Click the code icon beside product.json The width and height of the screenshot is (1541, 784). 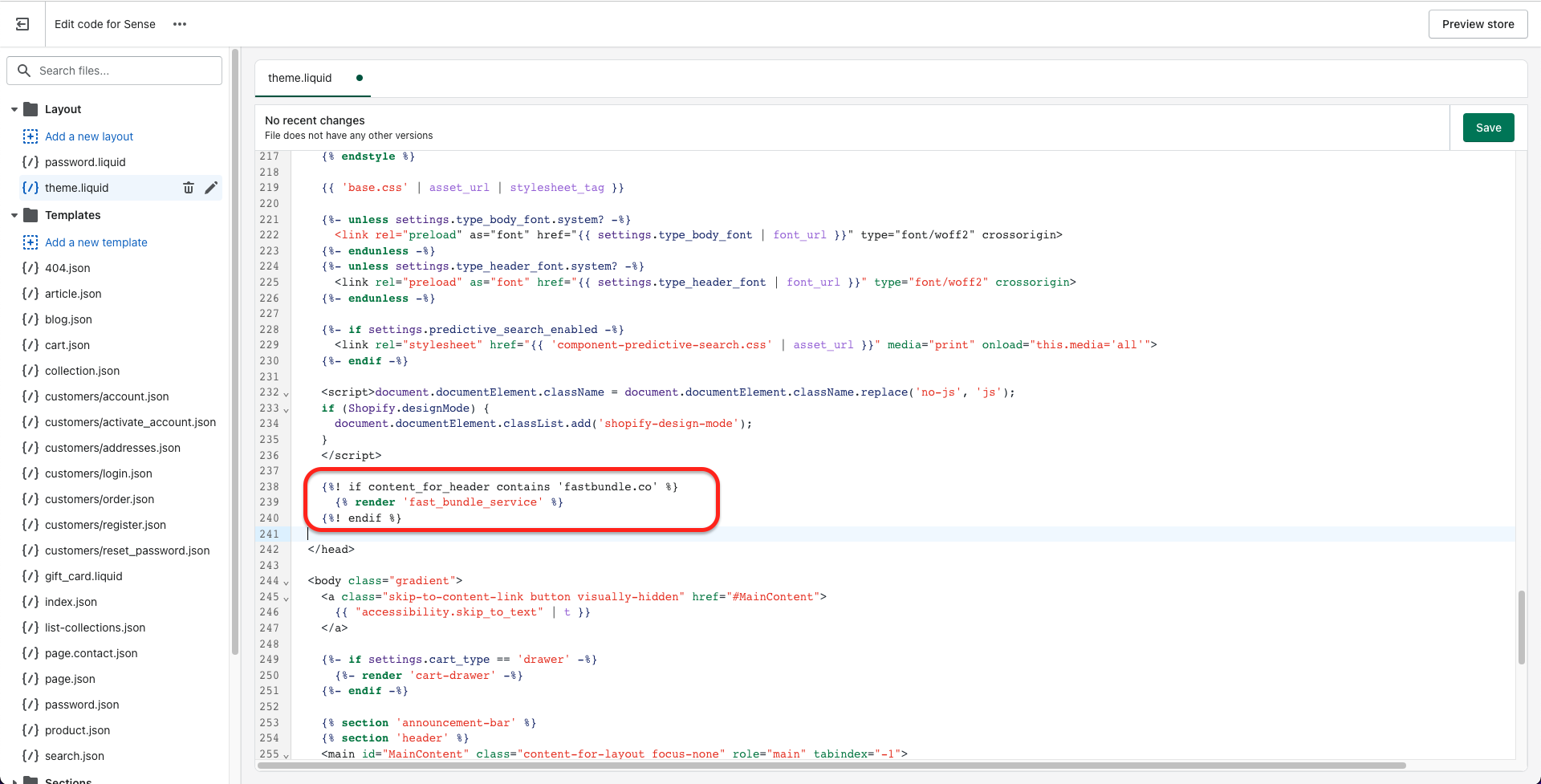30,730
